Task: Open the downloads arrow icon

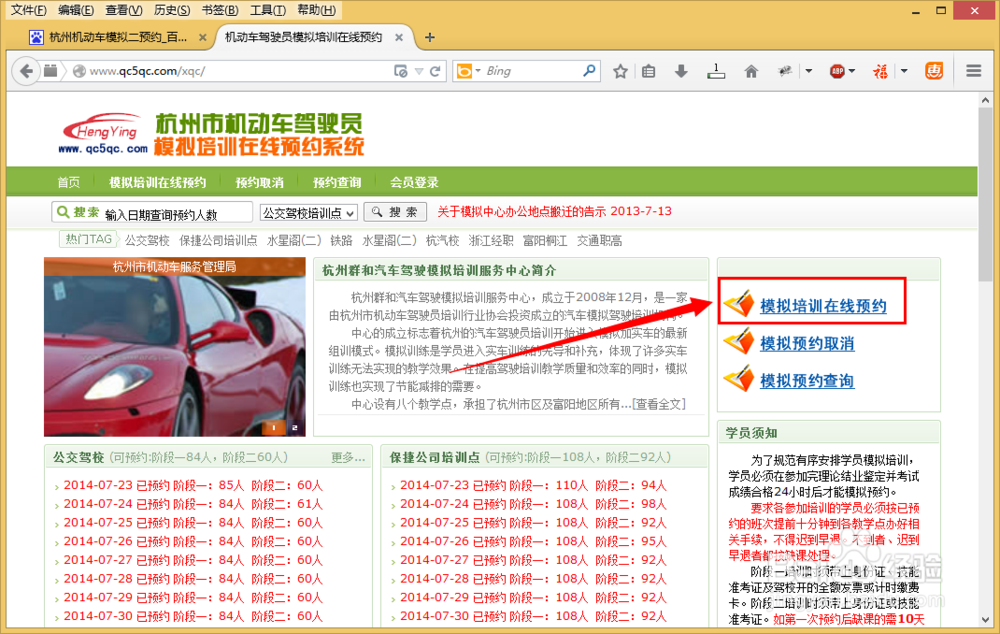Action: point(681,71)
